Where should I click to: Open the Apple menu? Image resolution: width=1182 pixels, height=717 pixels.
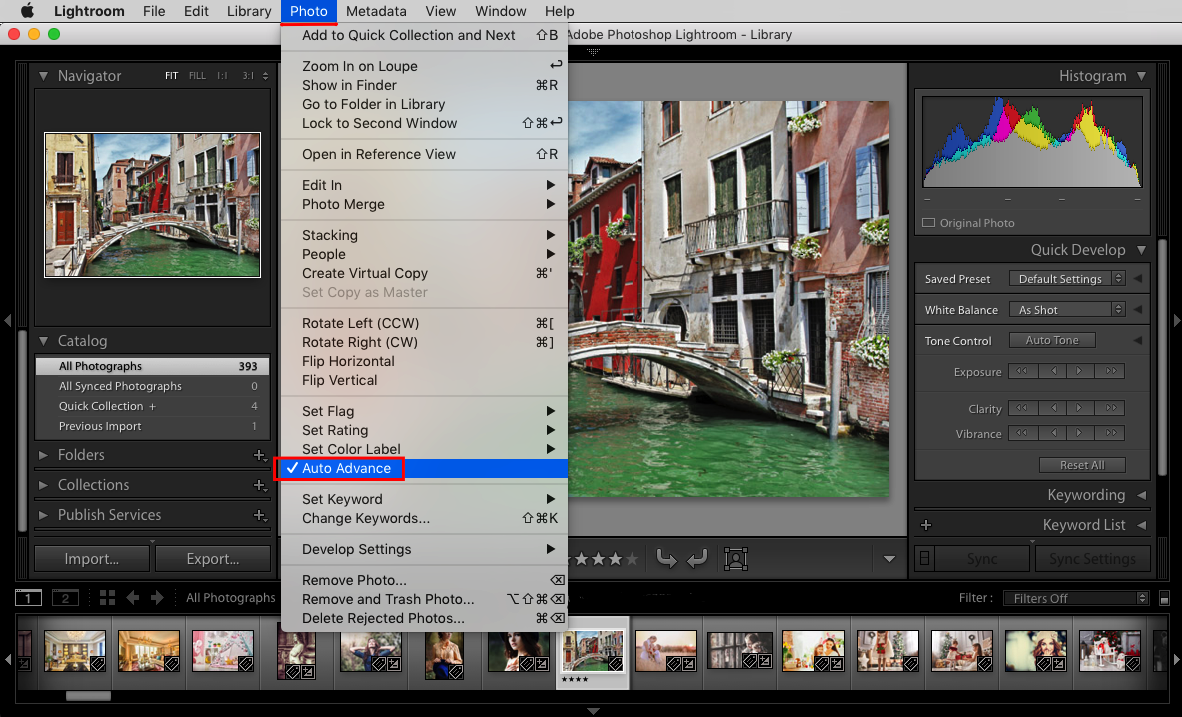click(28, 11)
